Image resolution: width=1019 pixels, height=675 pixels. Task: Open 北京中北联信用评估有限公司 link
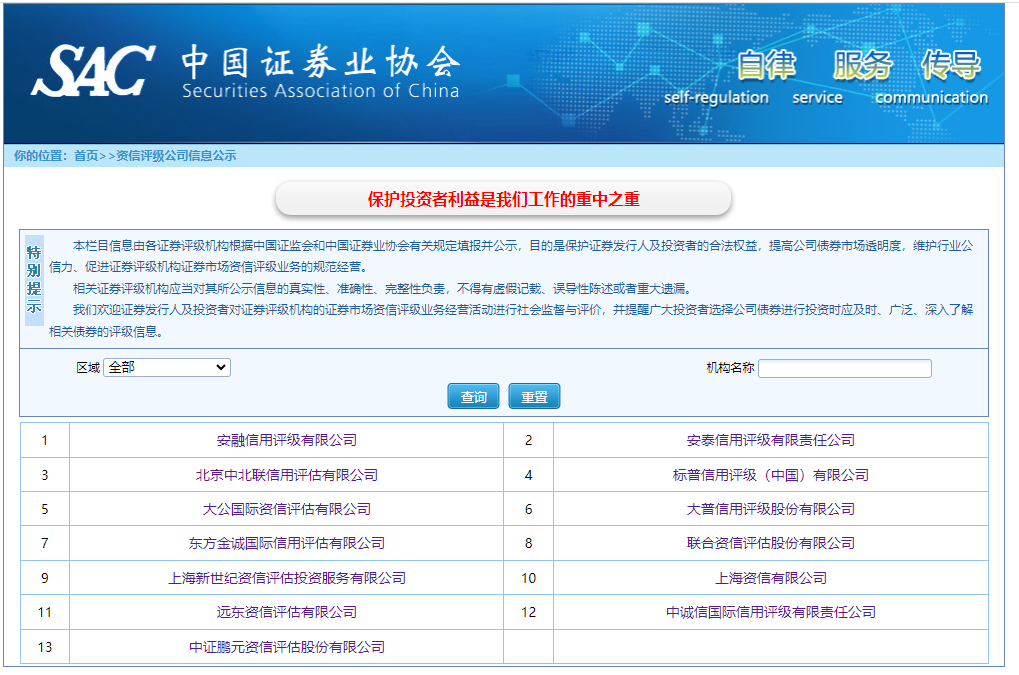tap(287, 475)
